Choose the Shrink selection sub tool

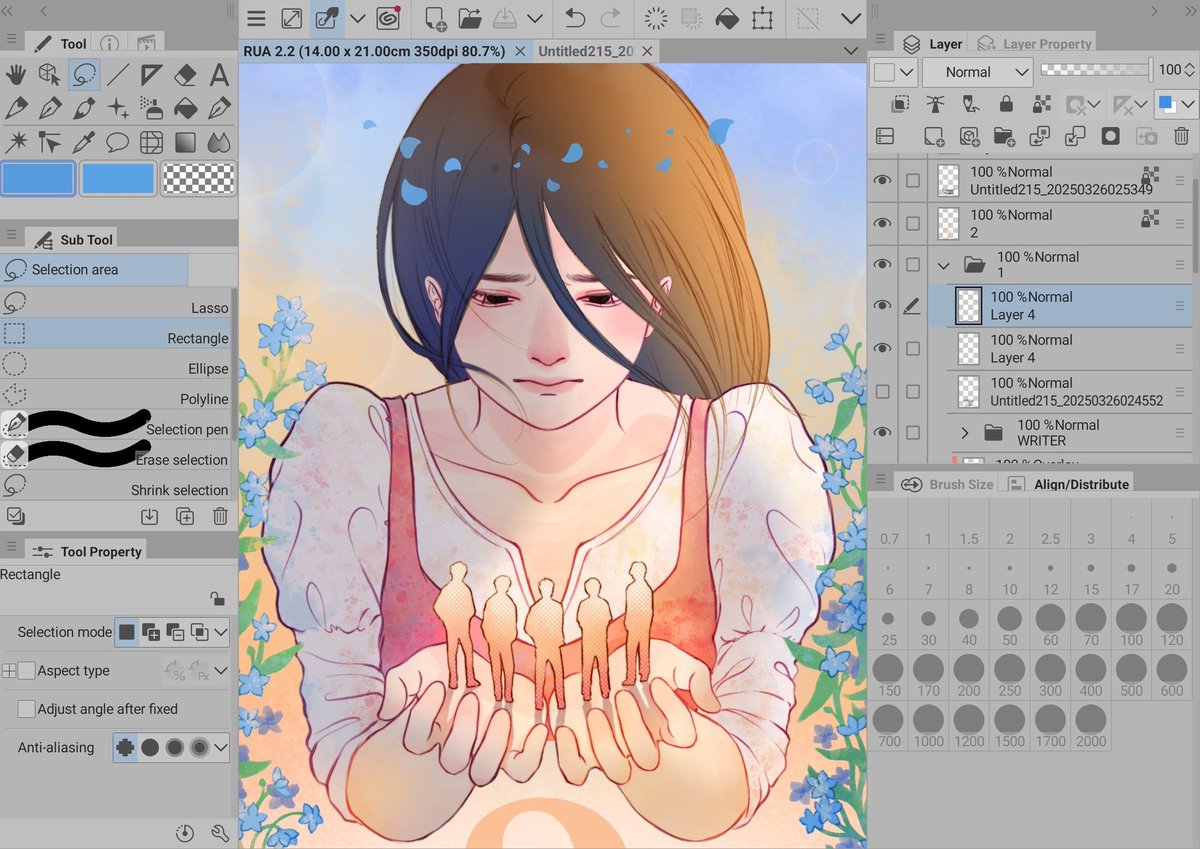click(116, 489)
